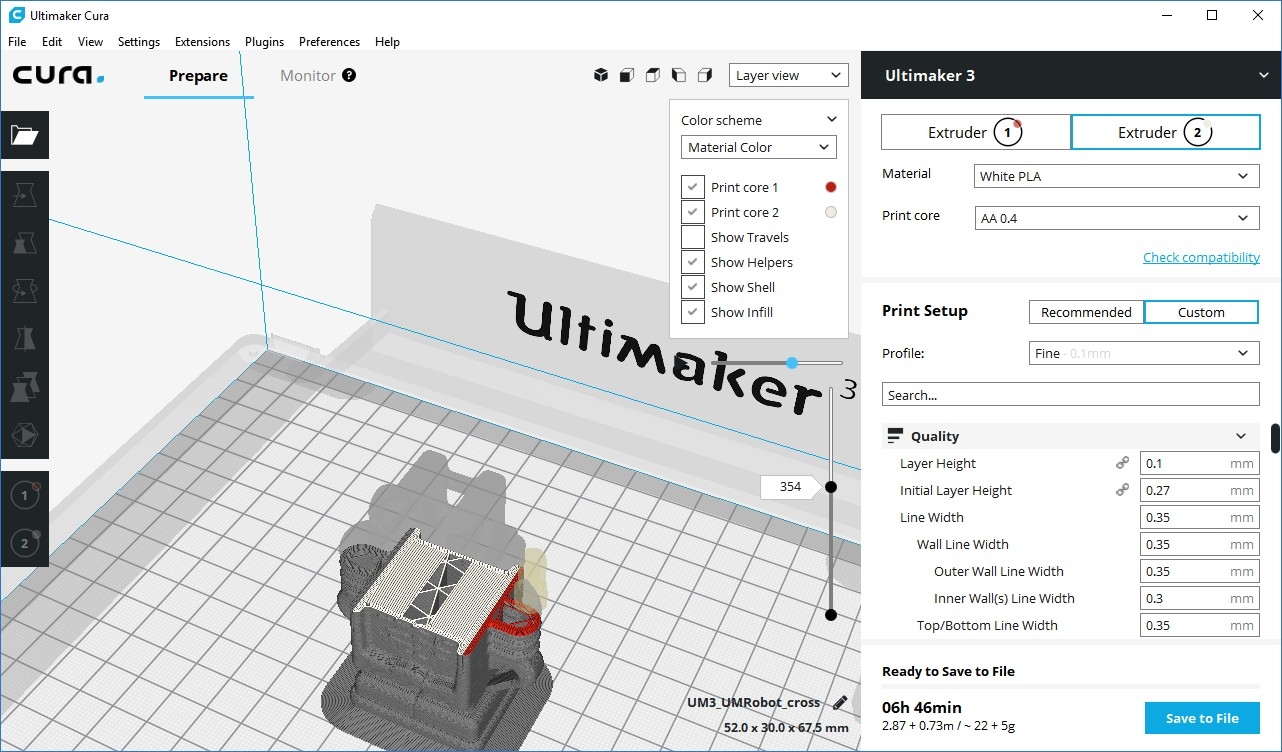Screen dimensions: 1282x752
Task: Switch camera to front view cube icon
Action: [627, 75]
